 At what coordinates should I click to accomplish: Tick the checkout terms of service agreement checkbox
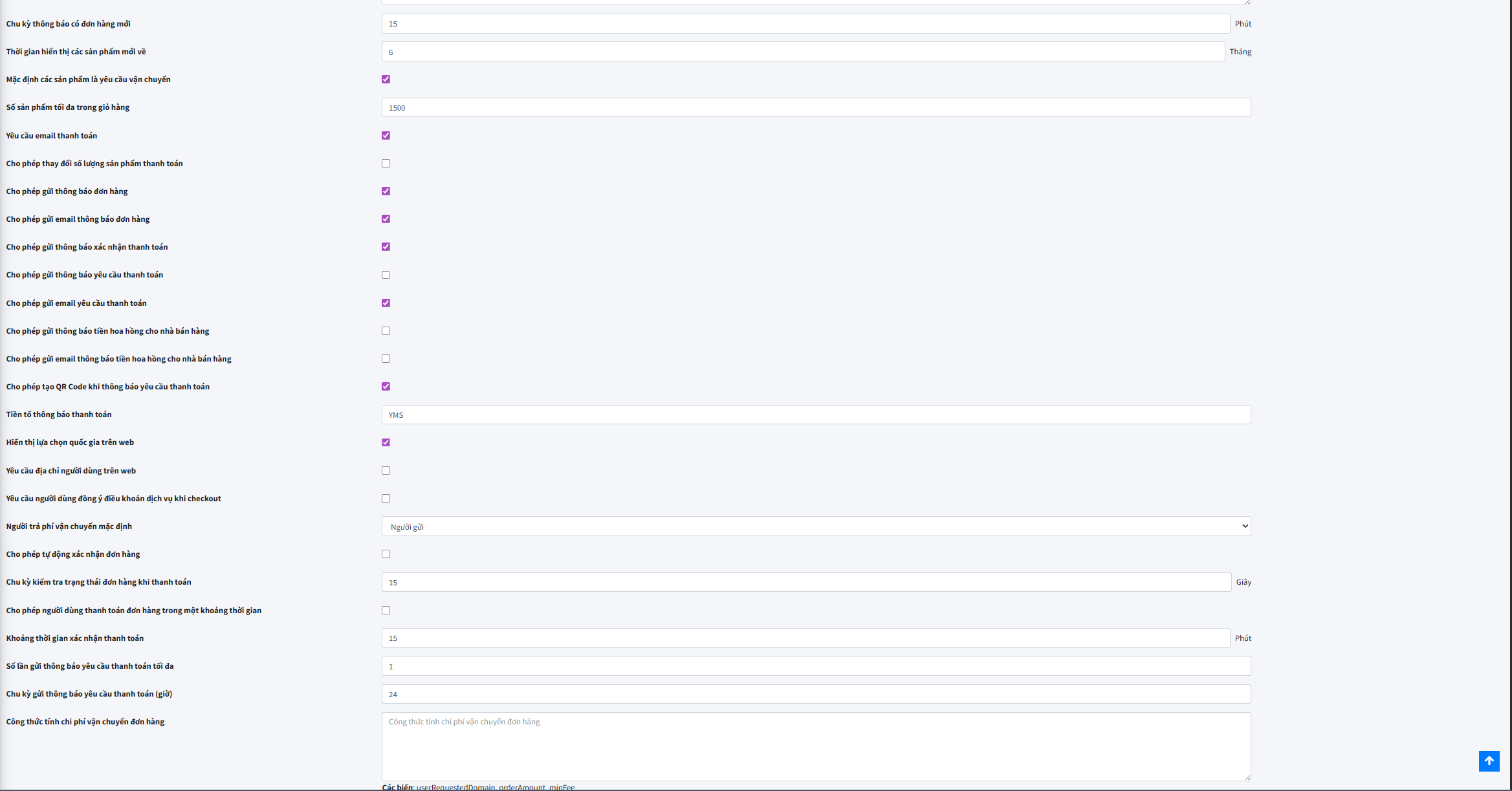[x=386, y=499]
